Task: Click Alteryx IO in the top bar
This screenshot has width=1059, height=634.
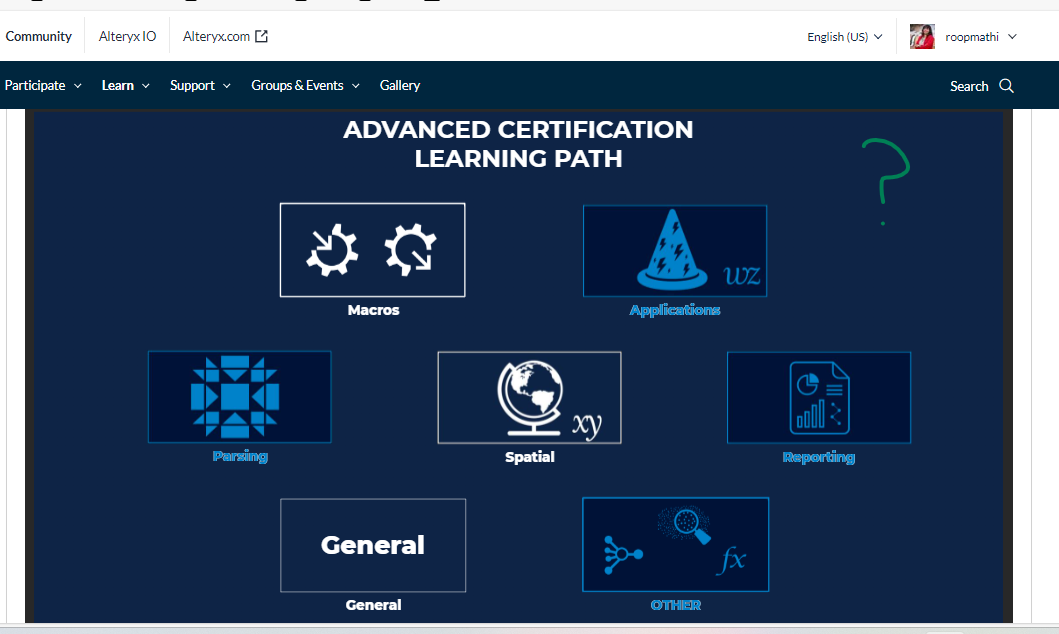Action: coord(126,35)
